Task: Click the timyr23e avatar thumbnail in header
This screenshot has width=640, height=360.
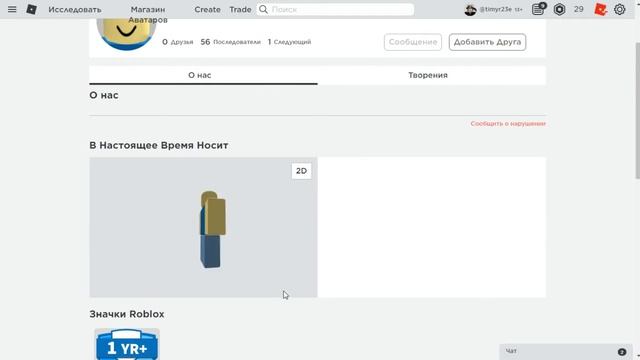Action: coord(470,9)
